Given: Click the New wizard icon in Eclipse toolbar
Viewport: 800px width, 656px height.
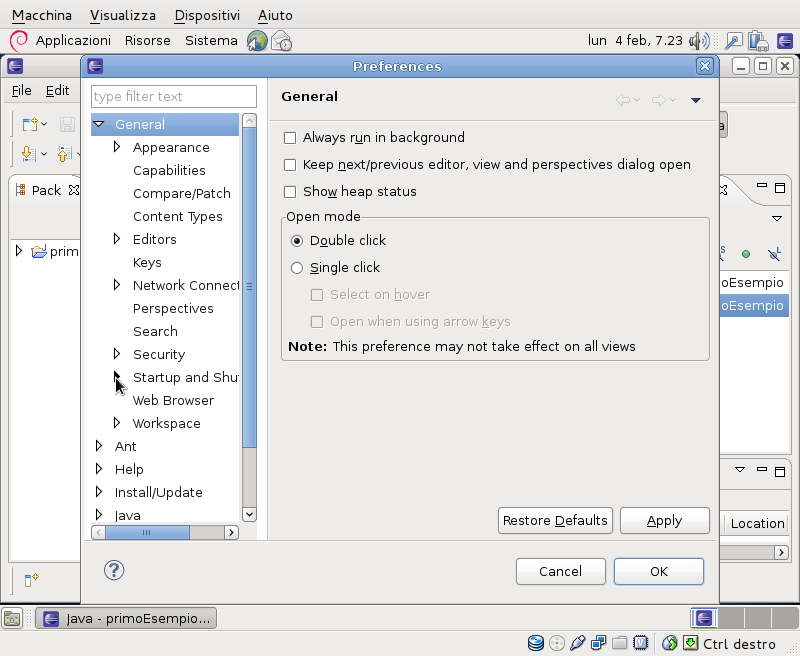Looking at the screenshot, I should pyautogui.click(x=30, y=124).
